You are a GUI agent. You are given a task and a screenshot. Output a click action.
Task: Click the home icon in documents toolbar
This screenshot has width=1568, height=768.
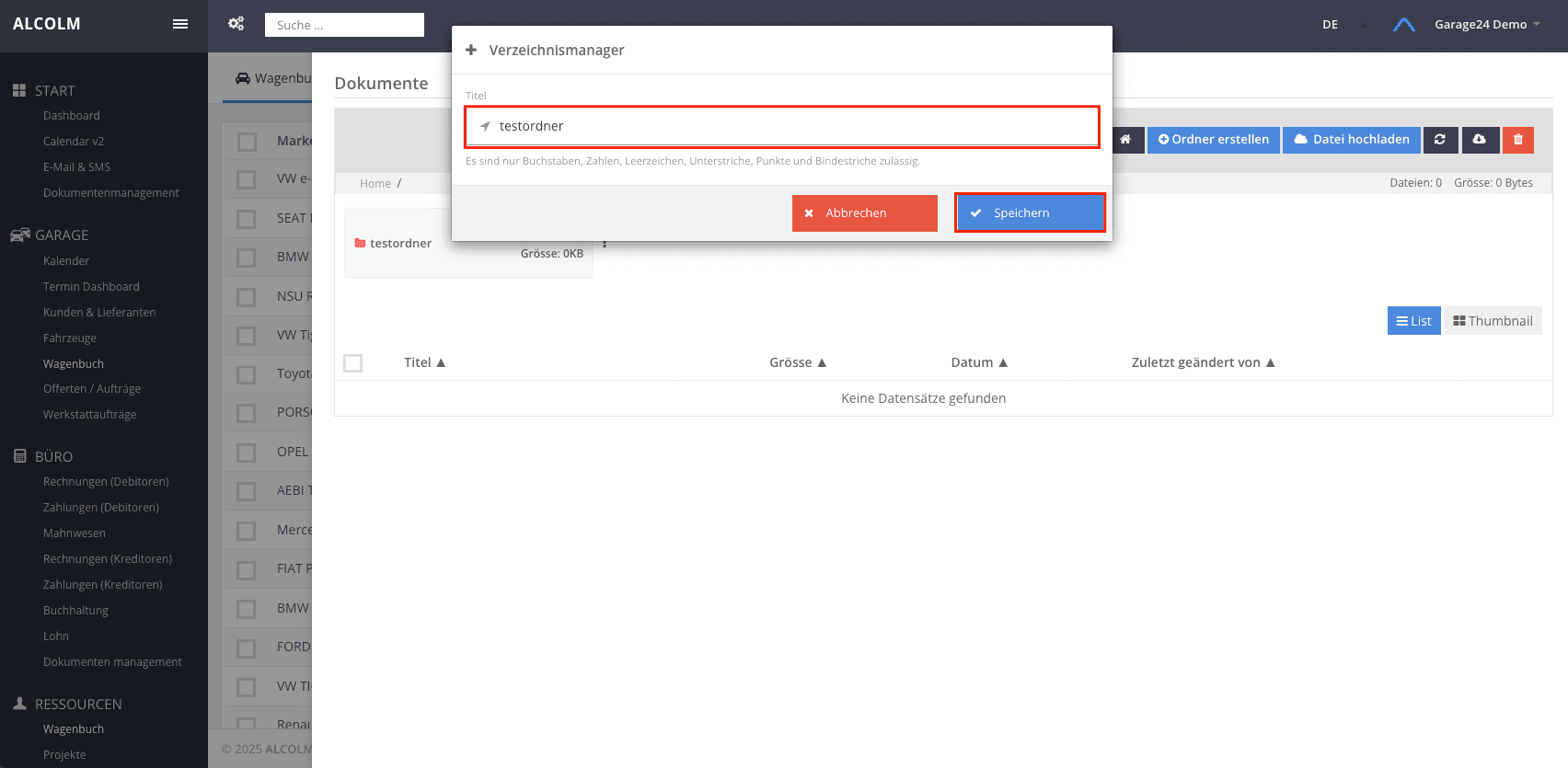tap(1125, 140)
